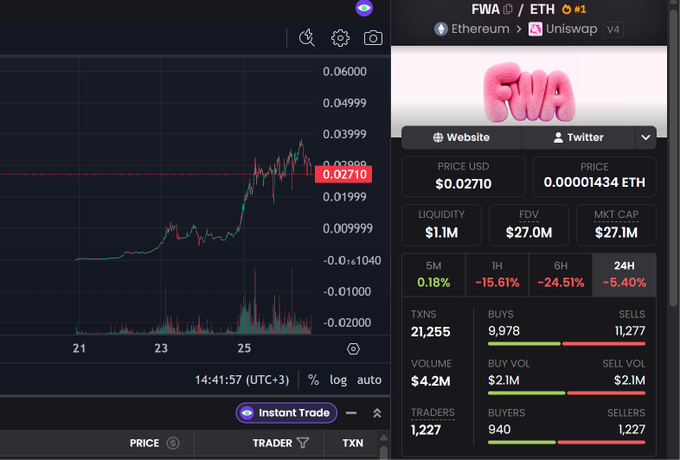This screenshot has width=680, height=460.
Task: Click the V4 version badge
Action: pyautogui.click(x=613, y=29)
